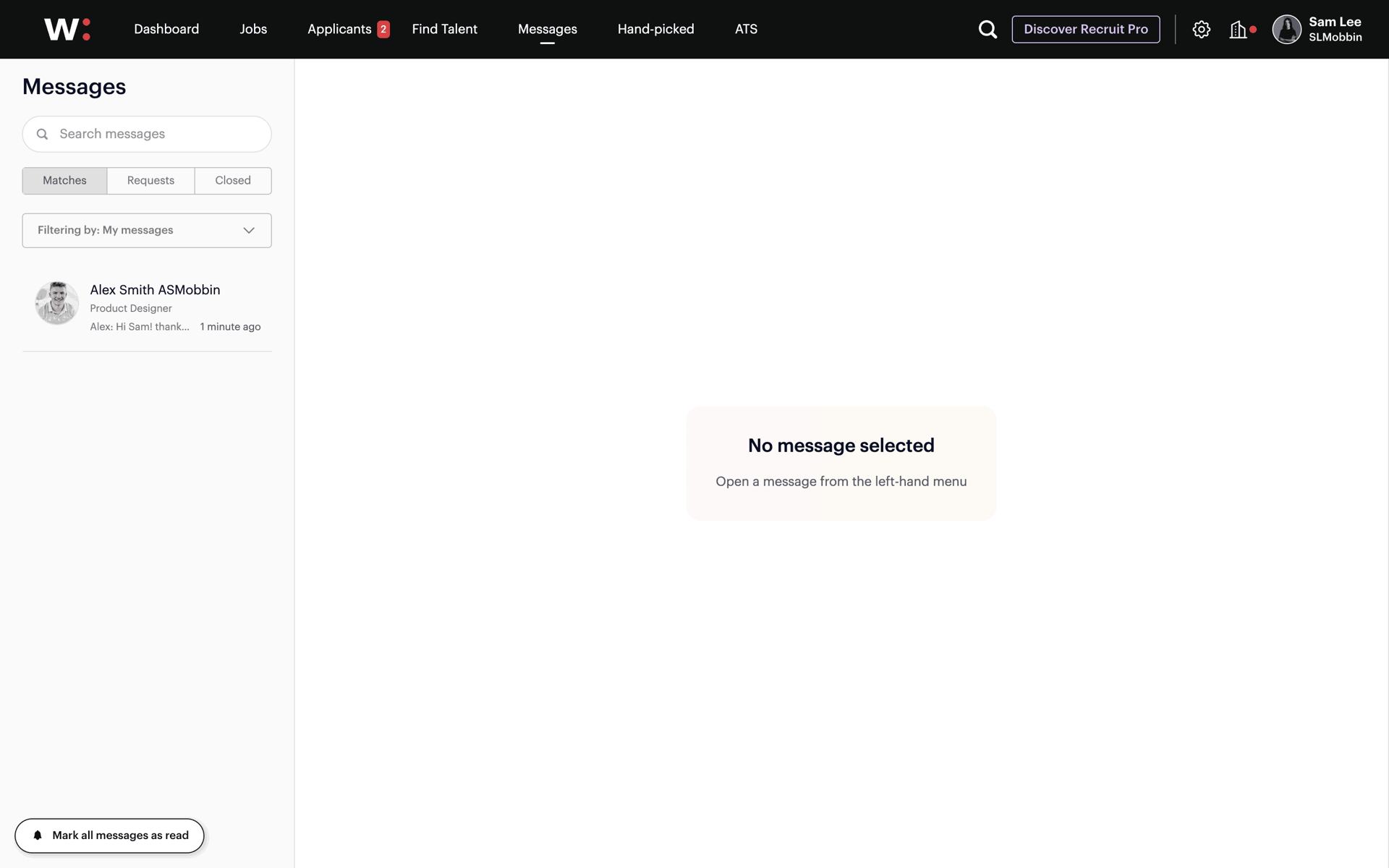This screenshot has height=868, width=1389.
Task: Click the SLMobbin username label
Action: (1335, 38)
